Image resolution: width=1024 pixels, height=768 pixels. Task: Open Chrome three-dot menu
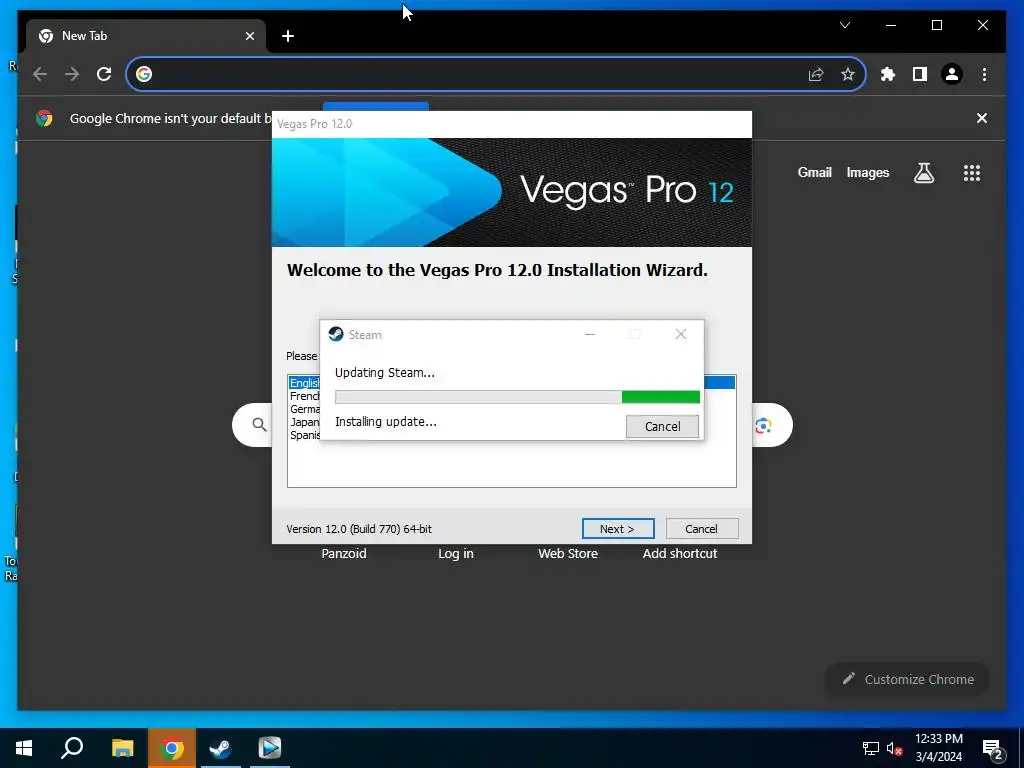click(x=984, y=74)
